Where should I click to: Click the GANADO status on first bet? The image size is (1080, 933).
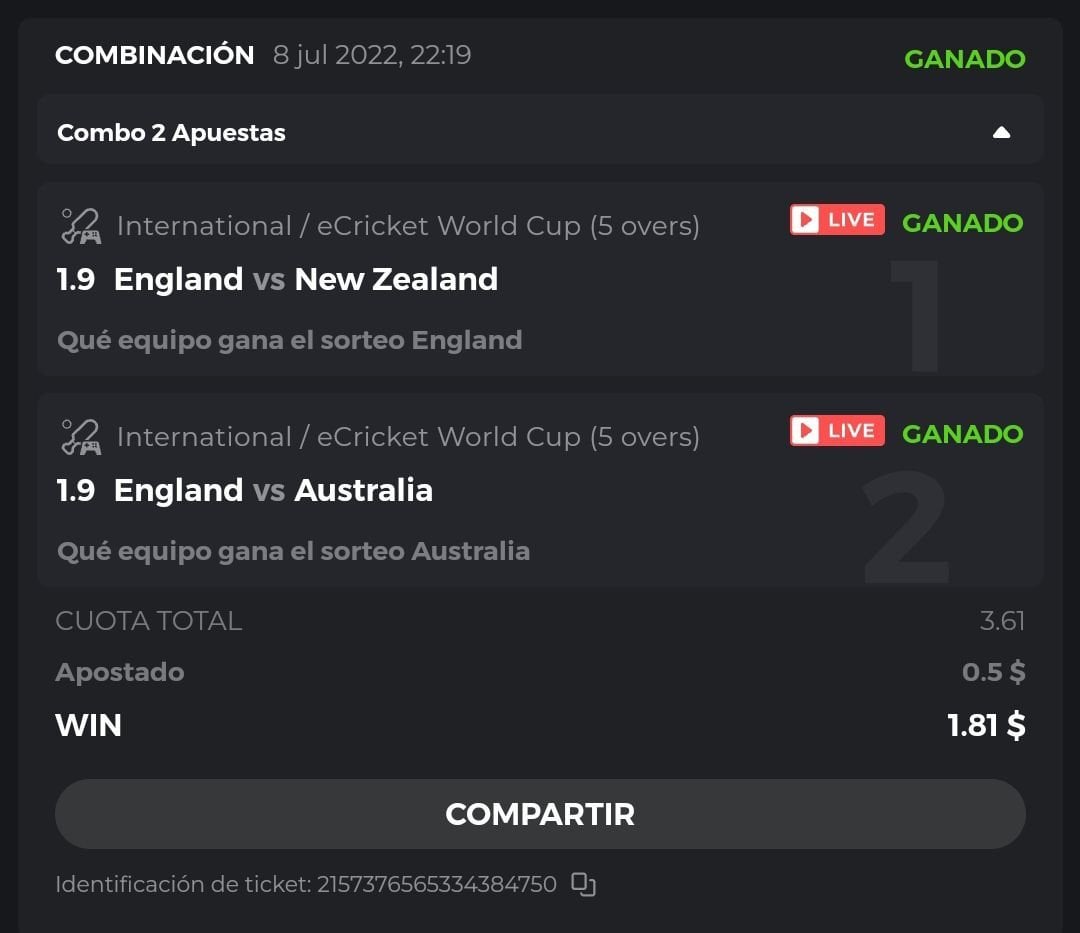pyautogui.click(x=962, y=222)
